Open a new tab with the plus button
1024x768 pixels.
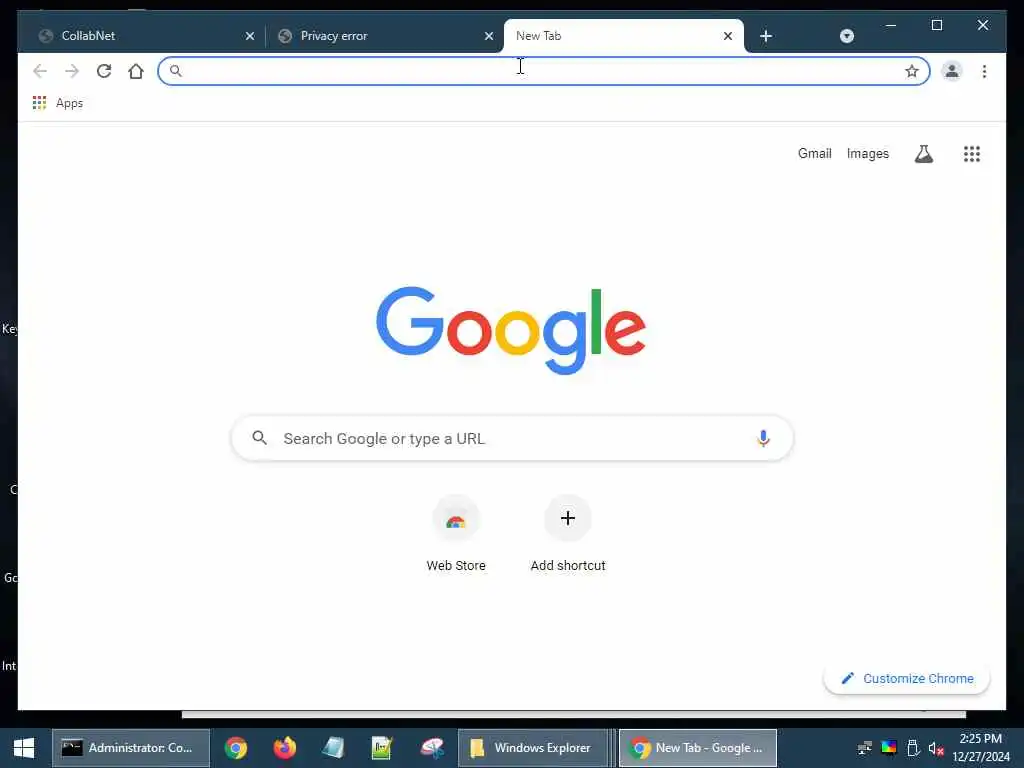click(766, 36)
